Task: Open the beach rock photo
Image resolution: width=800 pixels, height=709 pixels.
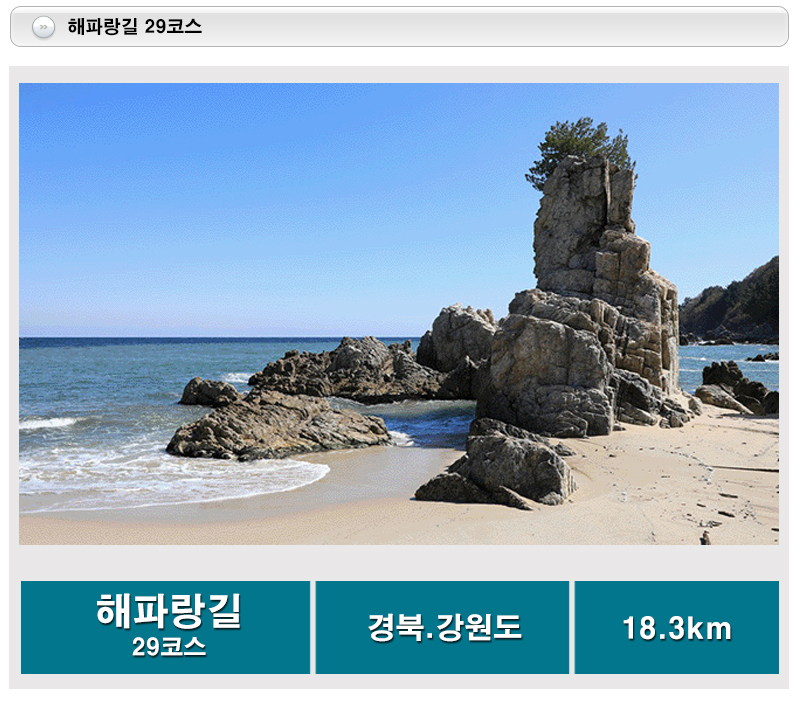Action: point(399,314)
